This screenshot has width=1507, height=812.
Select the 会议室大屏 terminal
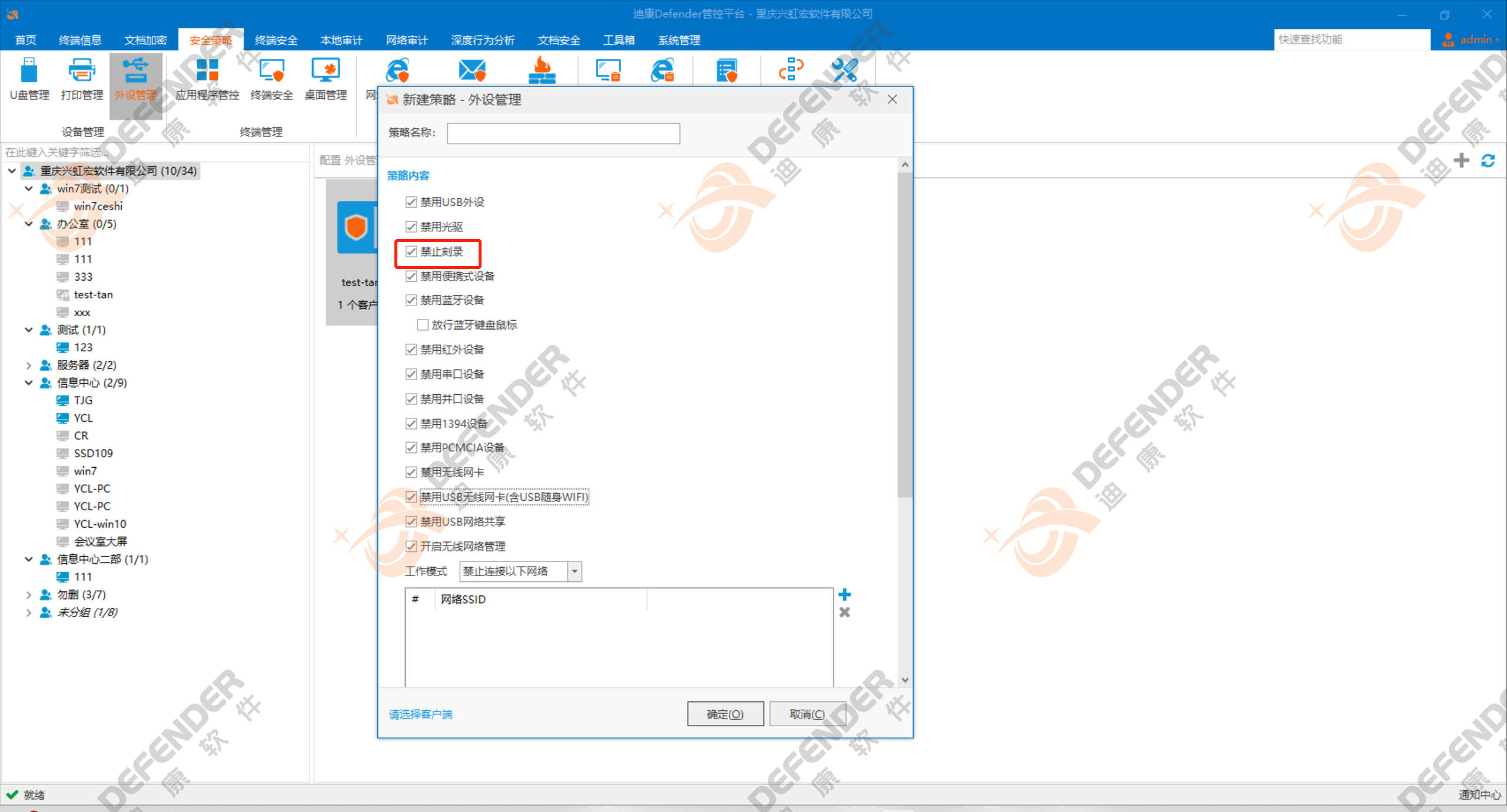[x=100, y=541]
